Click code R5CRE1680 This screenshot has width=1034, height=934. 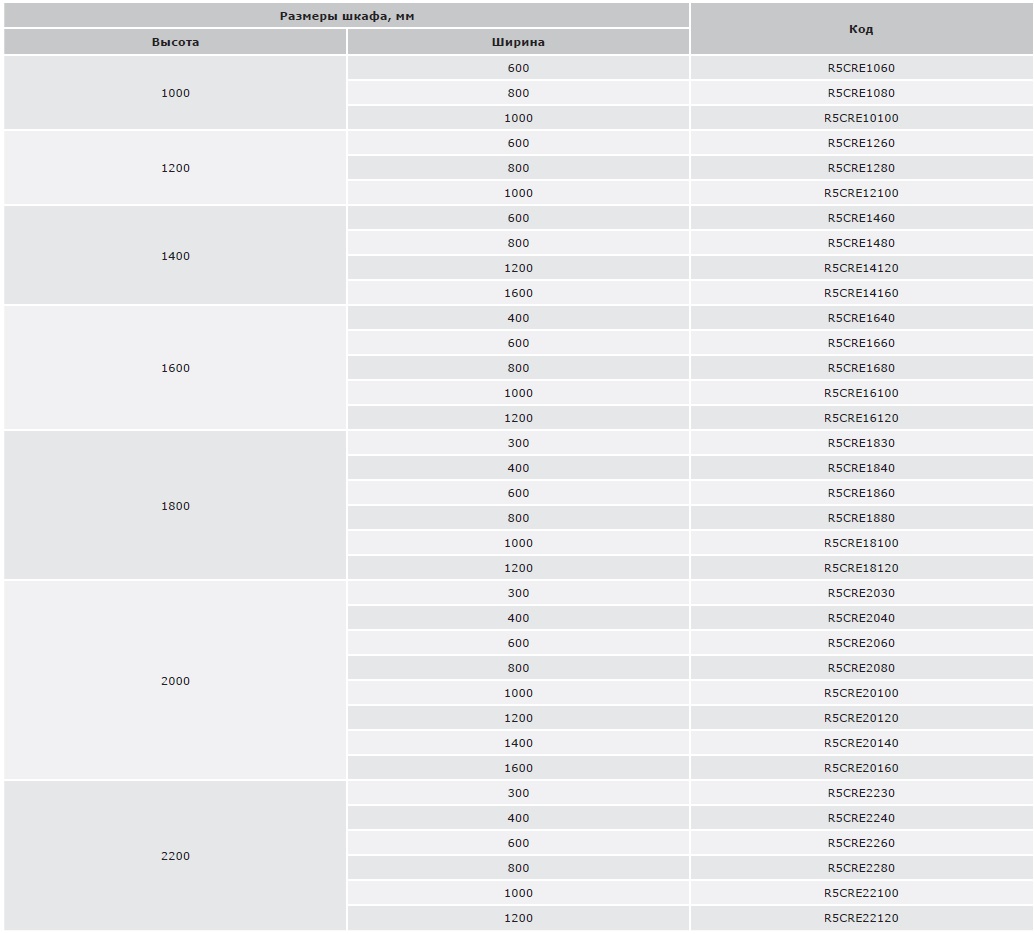click(861, 368)
